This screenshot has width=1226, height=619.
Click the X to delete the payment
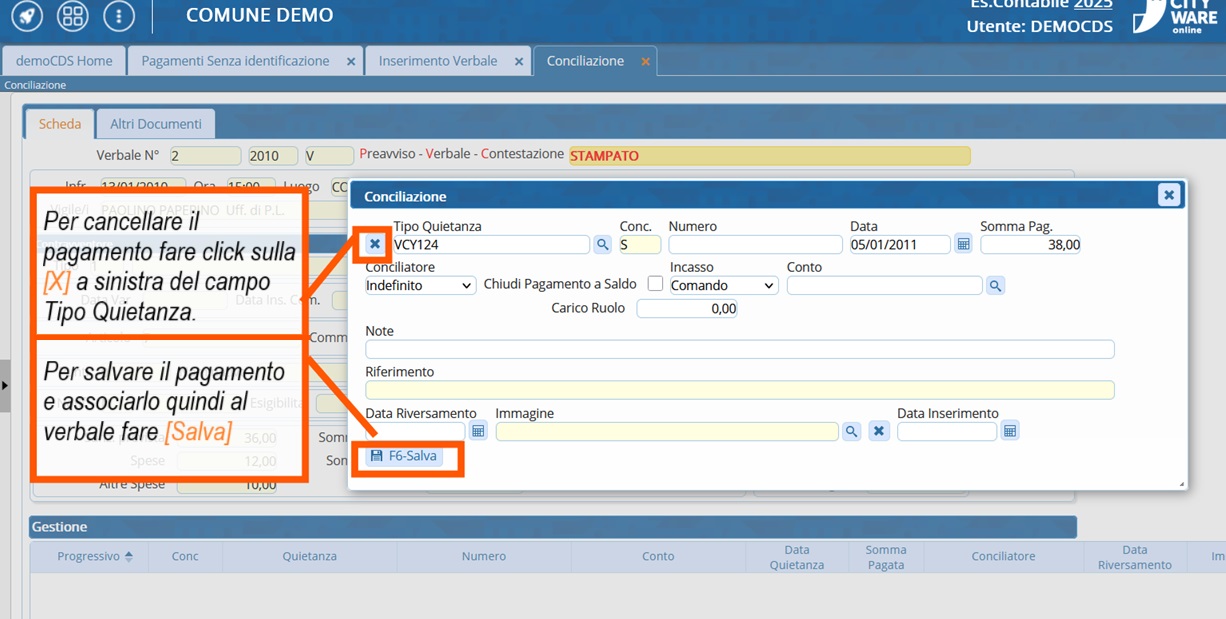(x=375, y=244)
